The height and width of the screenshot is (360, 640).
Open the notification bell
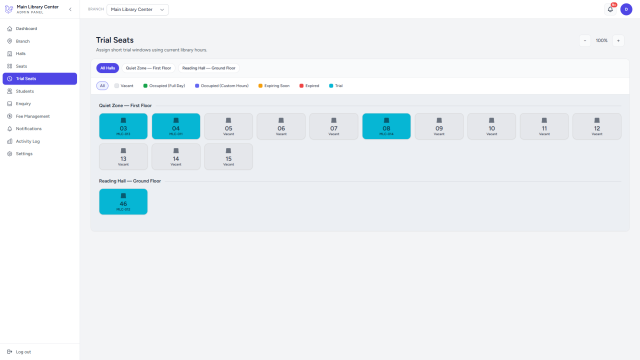tap(610, 9)
